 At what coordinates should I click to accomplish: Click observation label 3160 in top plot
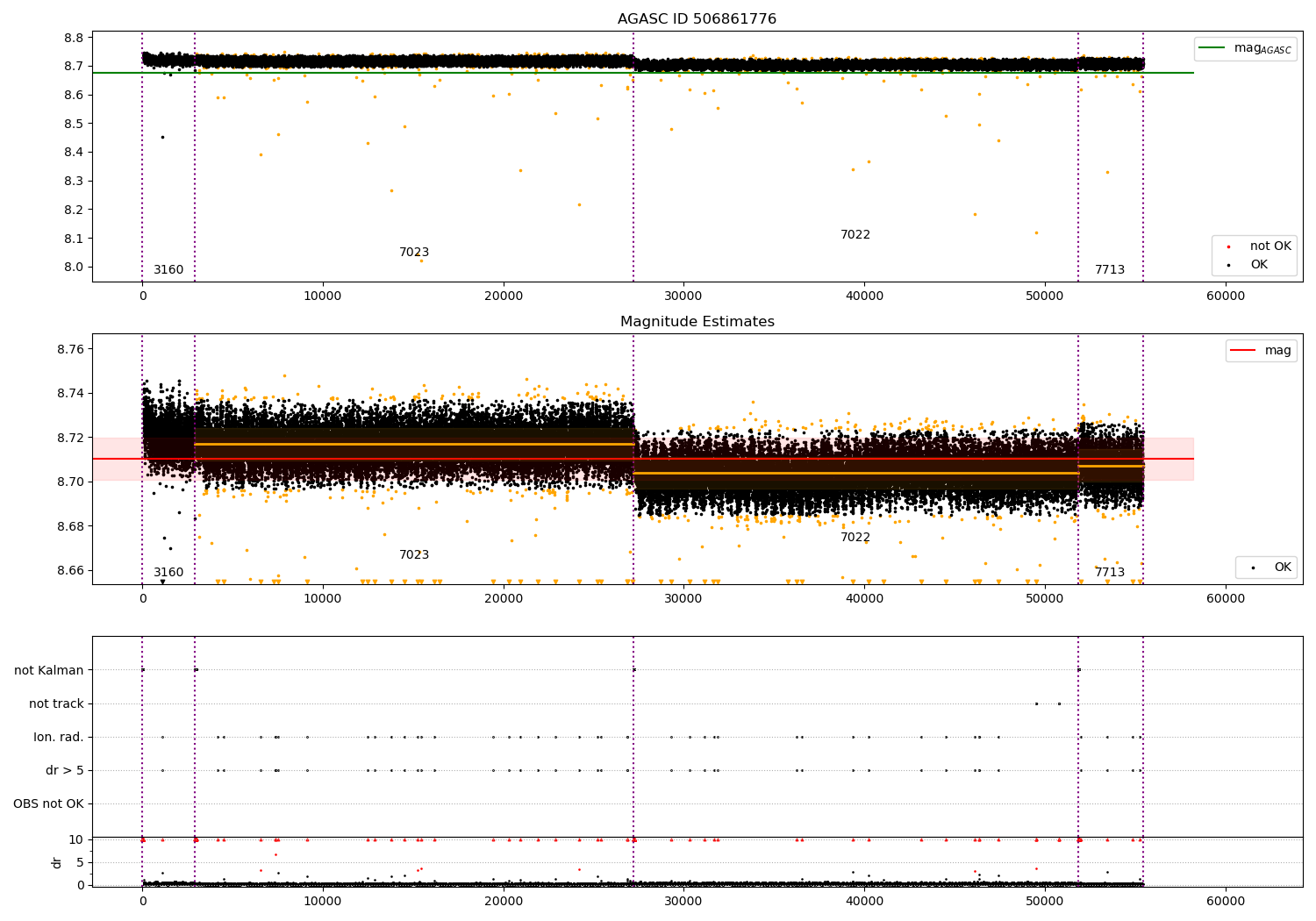click(168, 270)
